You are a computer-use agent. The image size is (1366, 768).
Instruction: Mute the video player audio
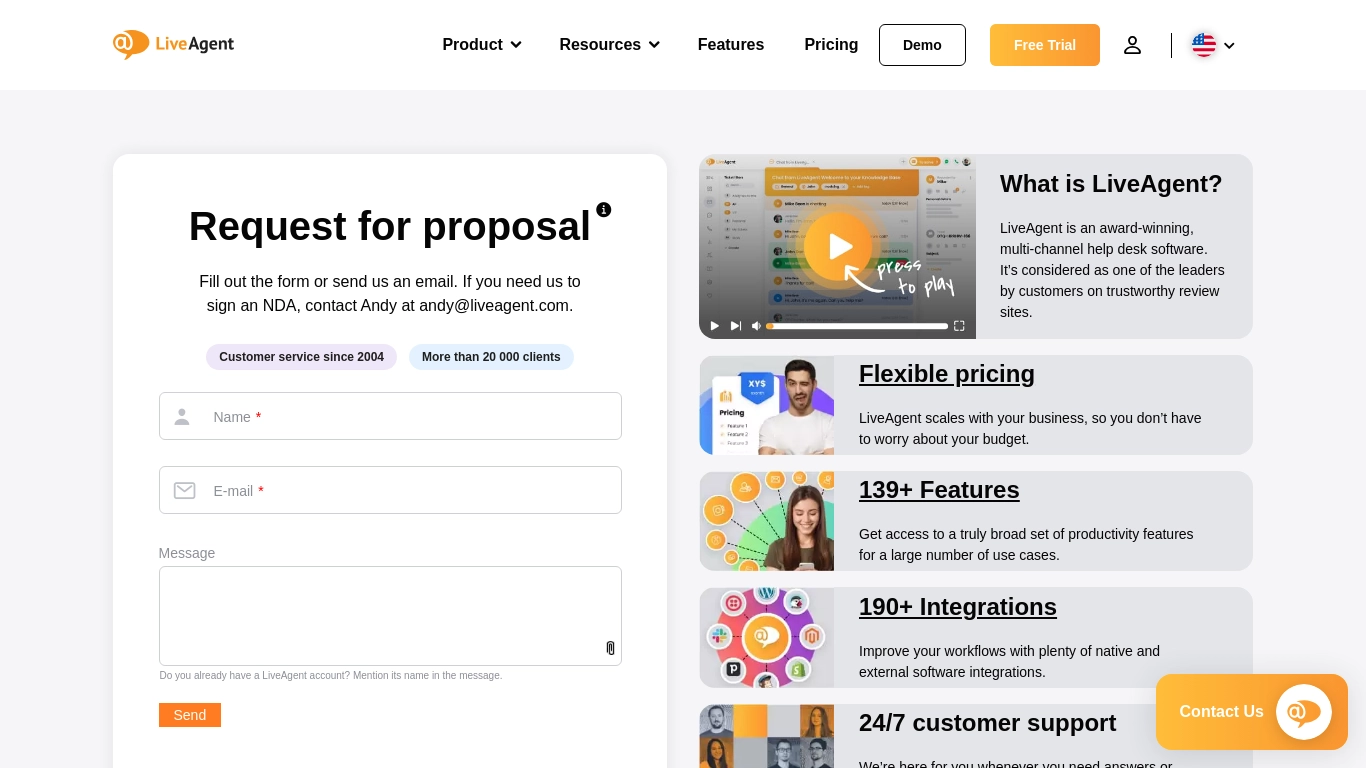coord(756,325)
